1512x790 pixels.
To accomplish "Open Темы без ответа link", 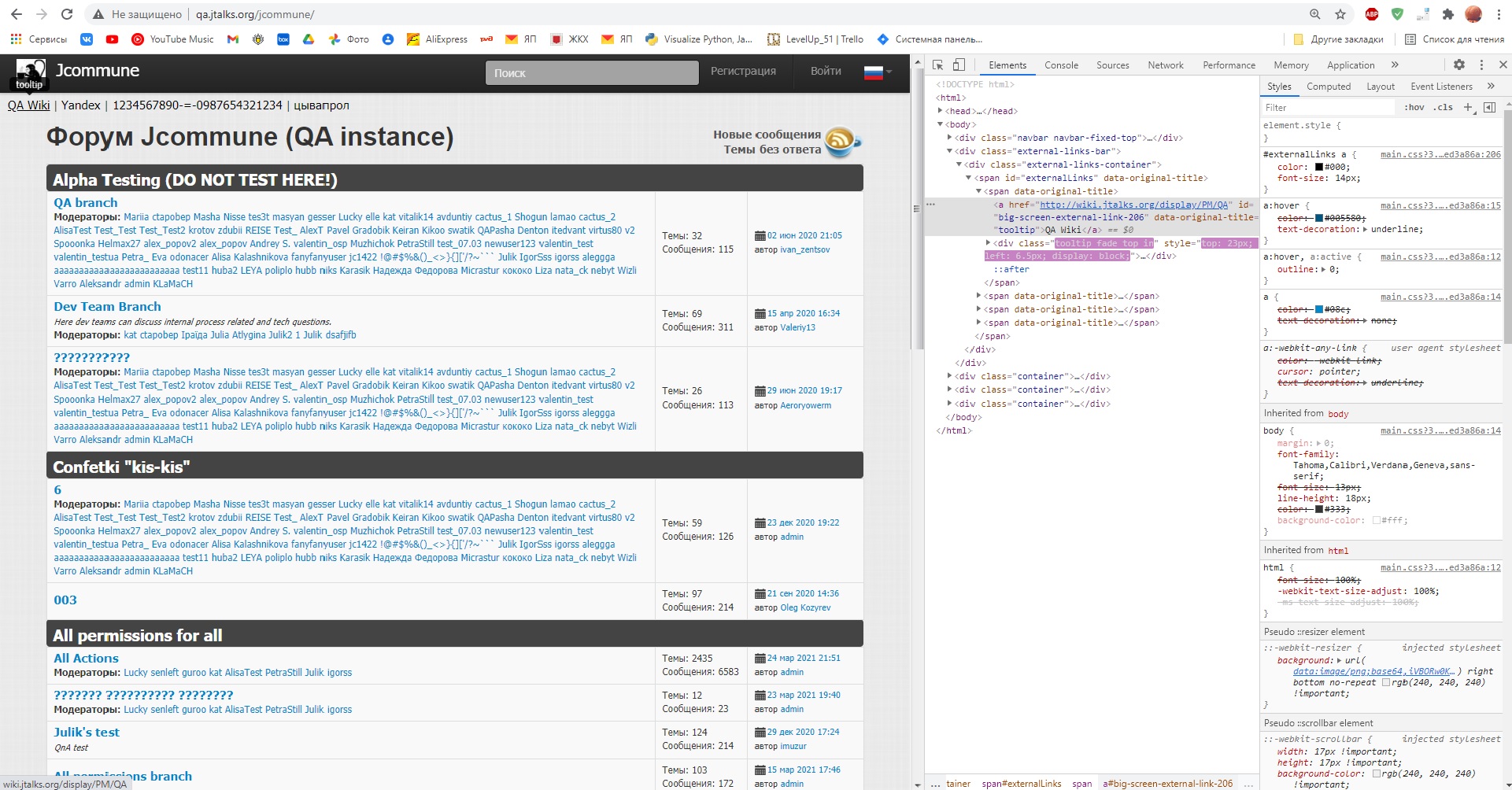I will pyautogui.click(x=772, y=150).
